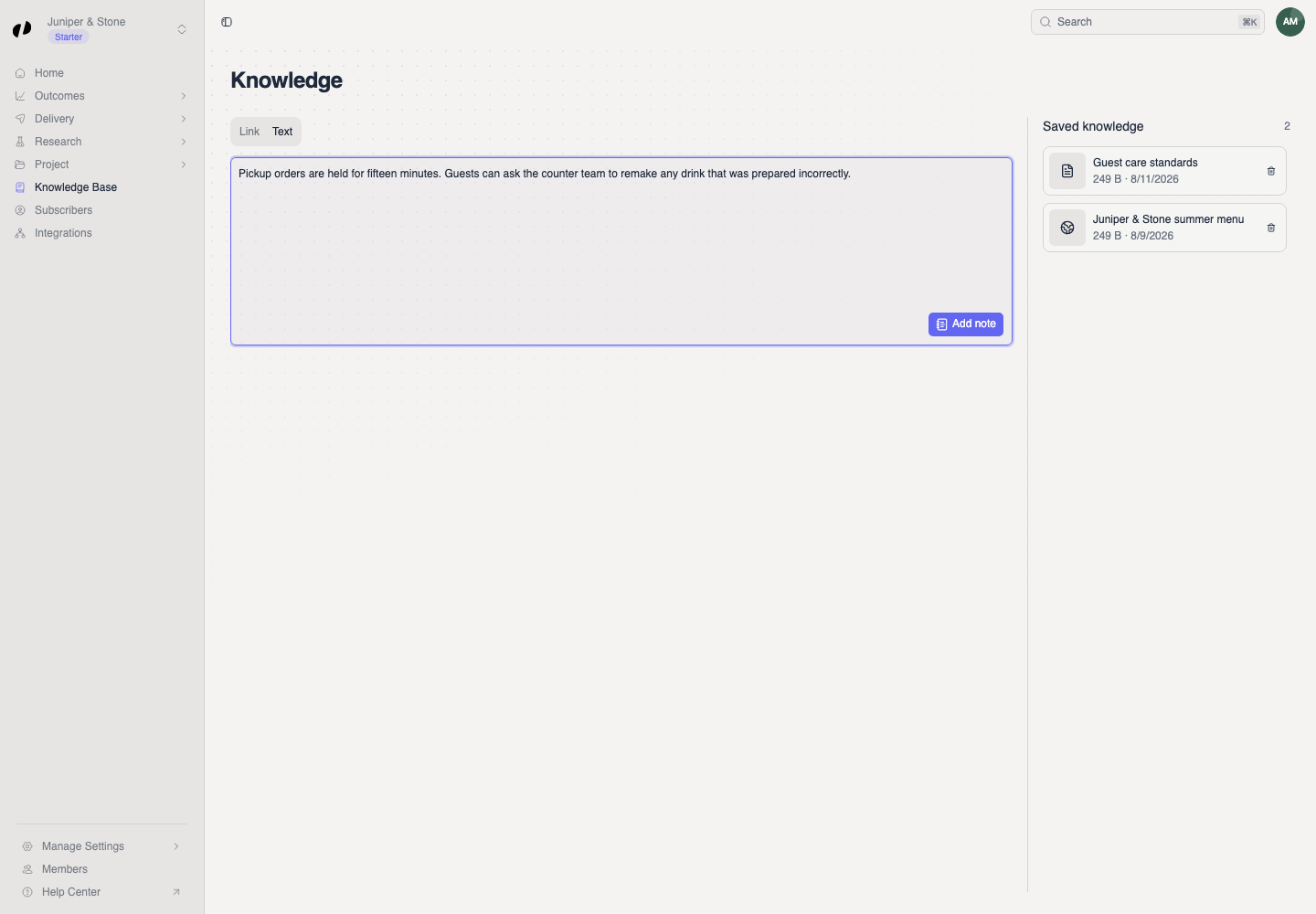Click the summer menu globe icon

(1067, 228)
